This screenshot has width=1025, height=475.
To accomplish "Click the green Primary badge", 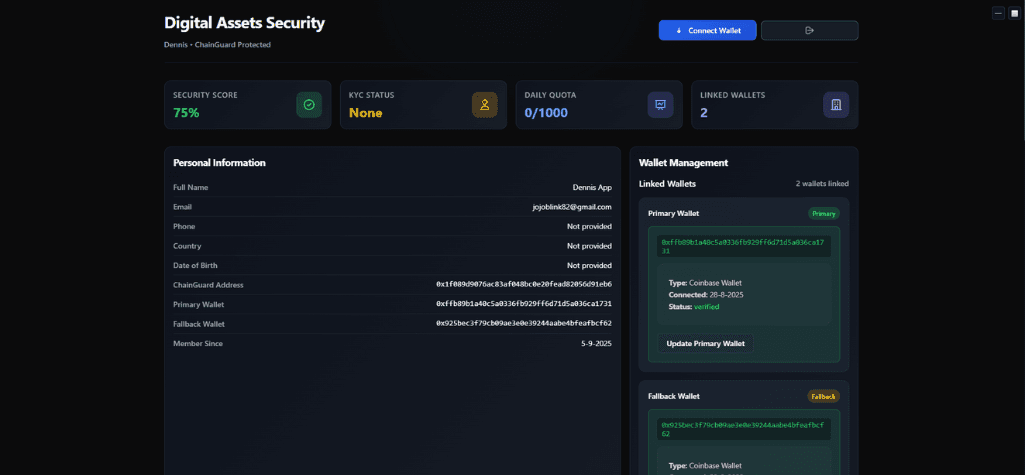I will pos(824,213).
